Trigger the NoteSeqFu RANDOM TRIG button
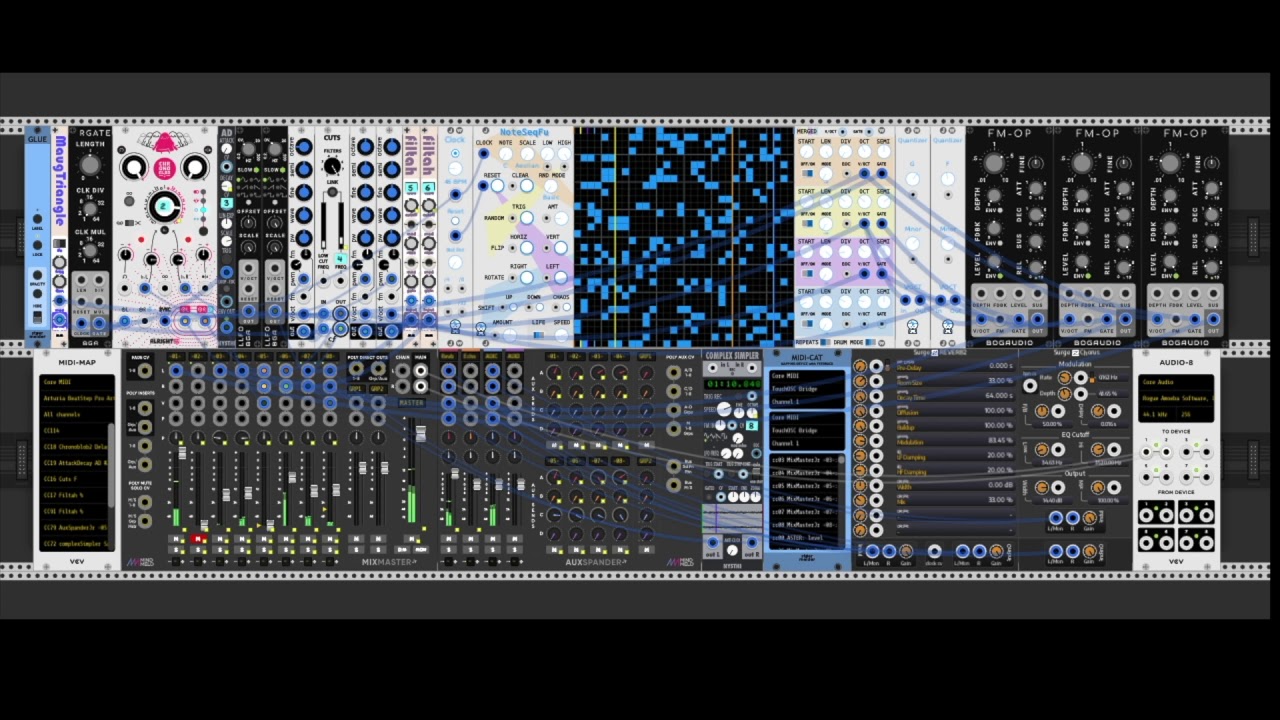The image size is (1280, 720). point(527,218)
